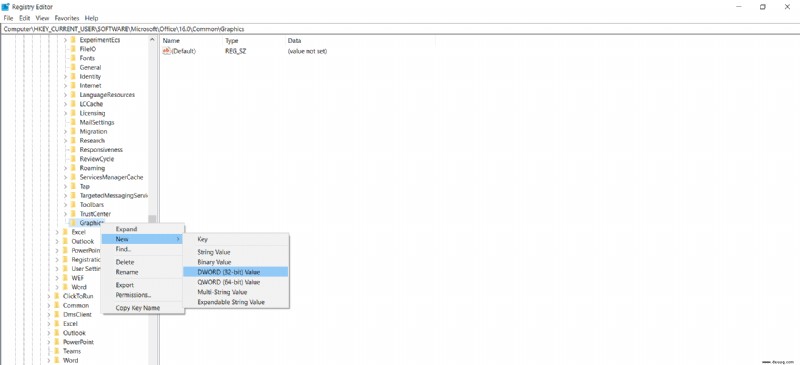Click the Teams folder icon
The width and height of the screenshot is (800, 365).
click(57, 351)
